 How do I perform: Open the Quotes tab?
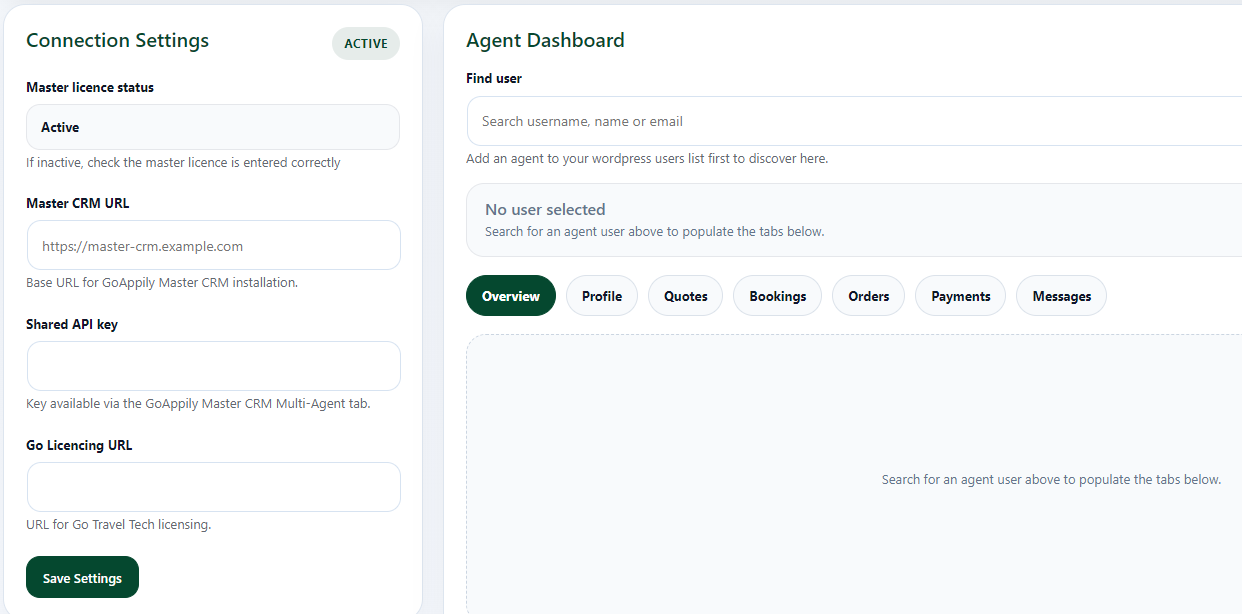[x=686, y=296]
